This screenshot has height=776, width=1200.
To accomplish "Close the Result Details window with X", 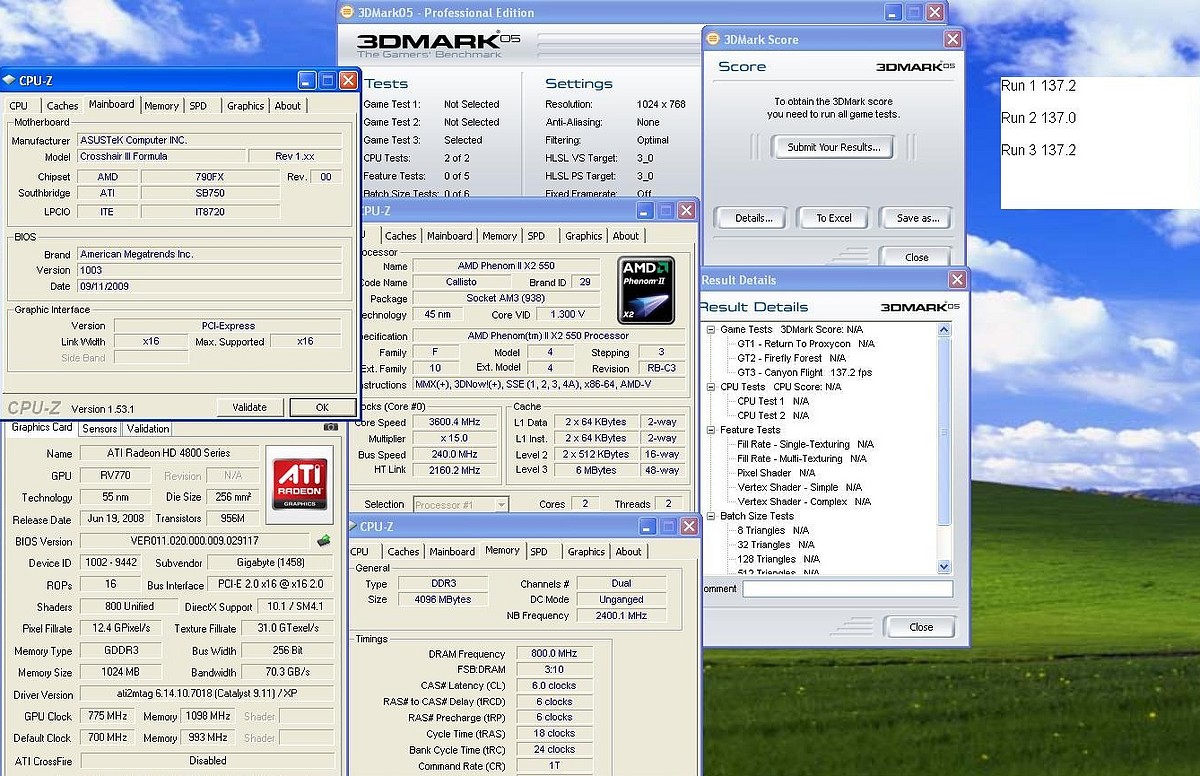I will pos(957,280).
